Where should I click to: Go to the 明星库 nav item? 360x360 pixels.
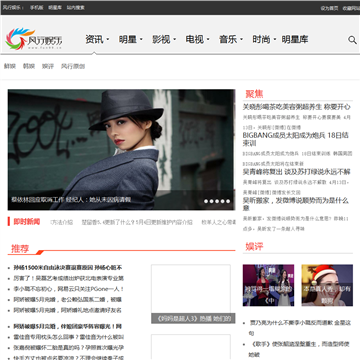tap(295, 39)
